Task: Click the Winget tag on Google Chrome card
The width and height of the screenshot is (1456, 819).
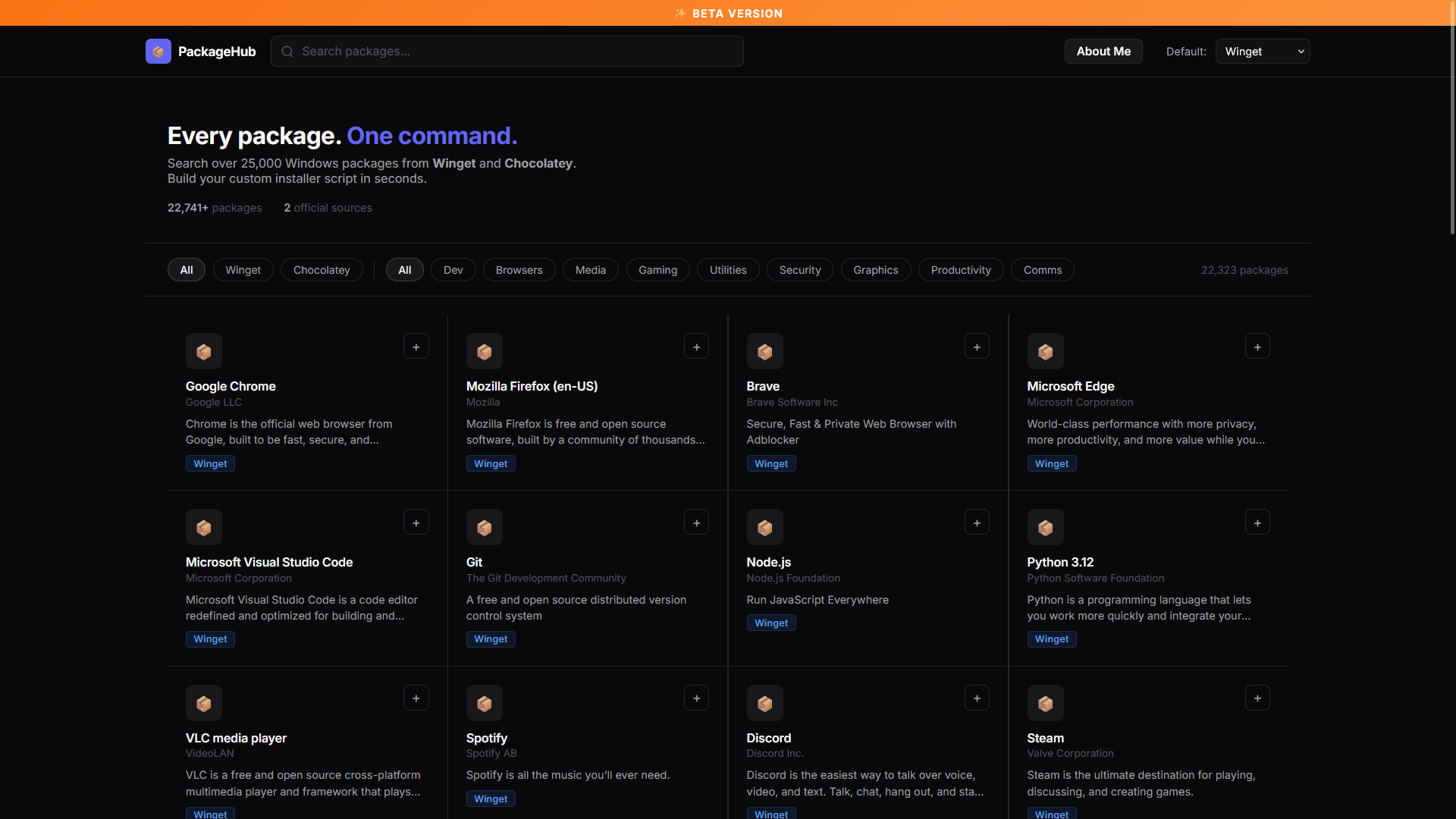Action: [210, 463]
